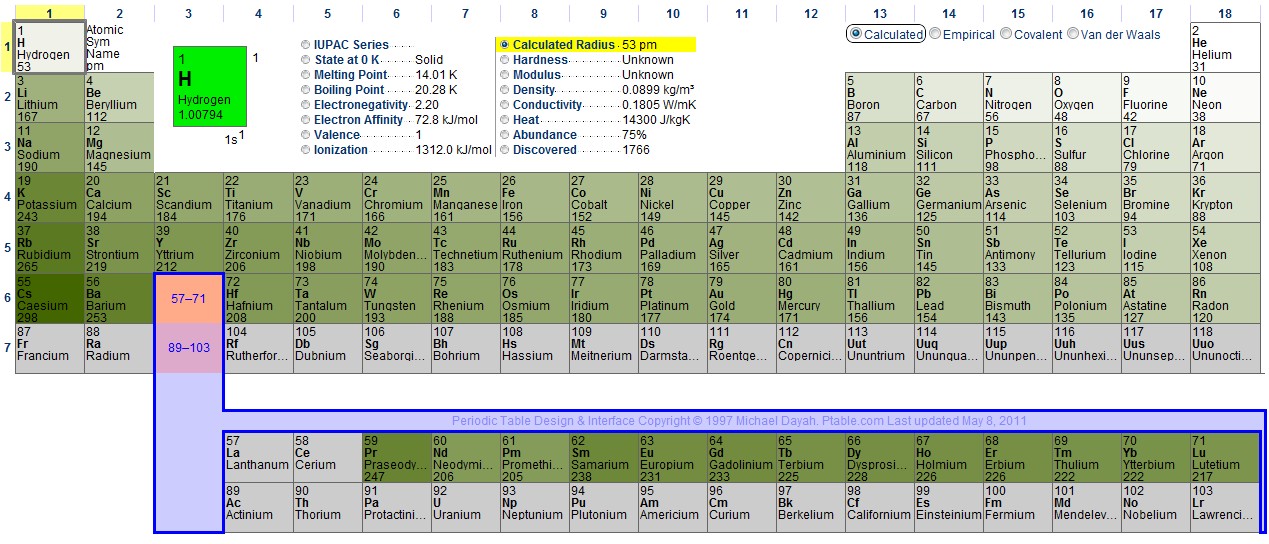Image resolution: width=1269 pixels, height=544 pixels.
Task: Choose the Covalent radius option
Action: 1004,34
